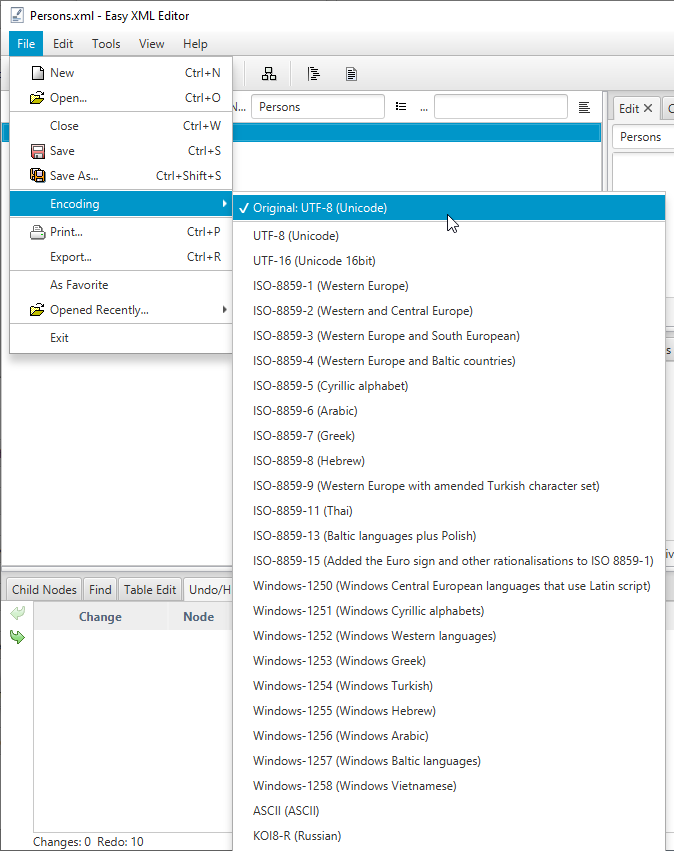Image resolution: width=674 pixels, height=851 pixels.
Task: Click the empty input field after the ellipsis
Action: tap(501, 107)
